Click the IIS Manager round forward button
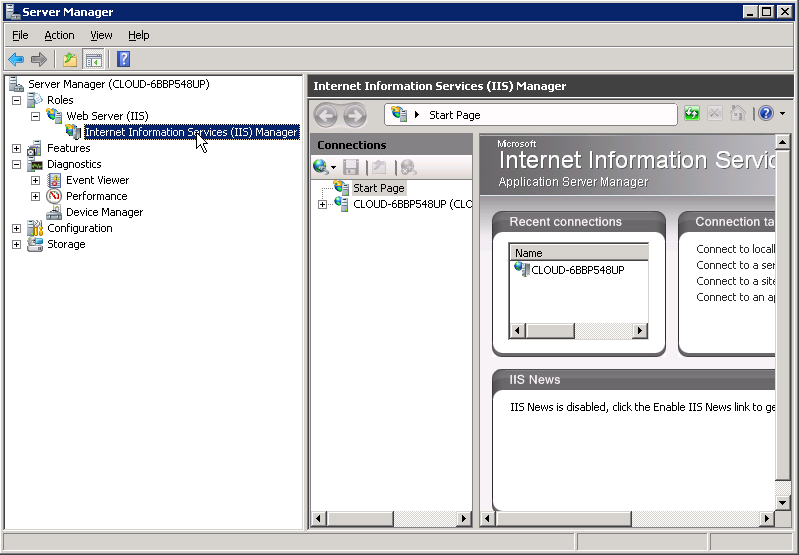The height and width of the screenshot is (555, 799). (x=355, y=115)
